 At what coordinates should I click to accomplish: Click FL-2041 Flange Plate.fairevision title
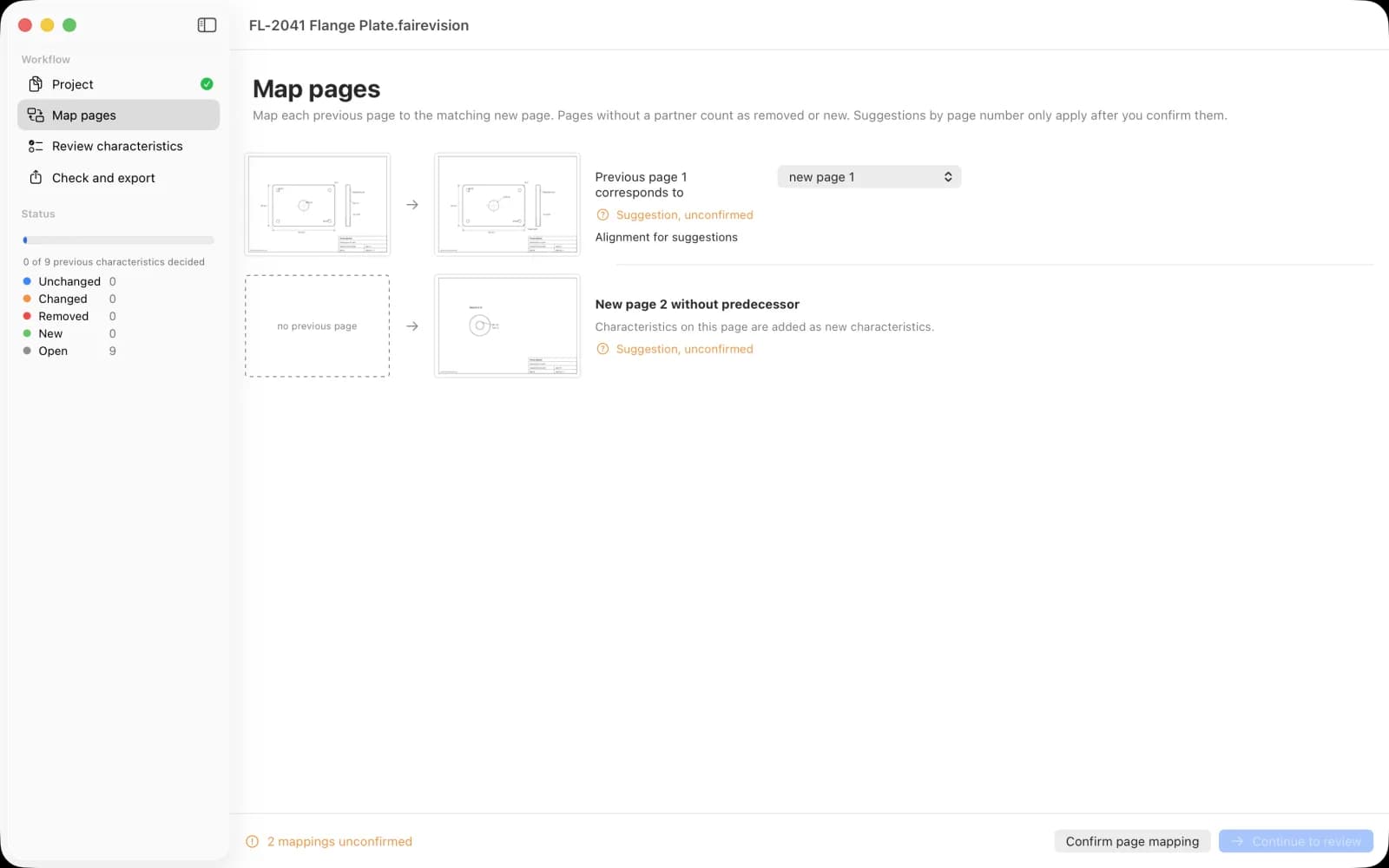[x=359, y=25]
